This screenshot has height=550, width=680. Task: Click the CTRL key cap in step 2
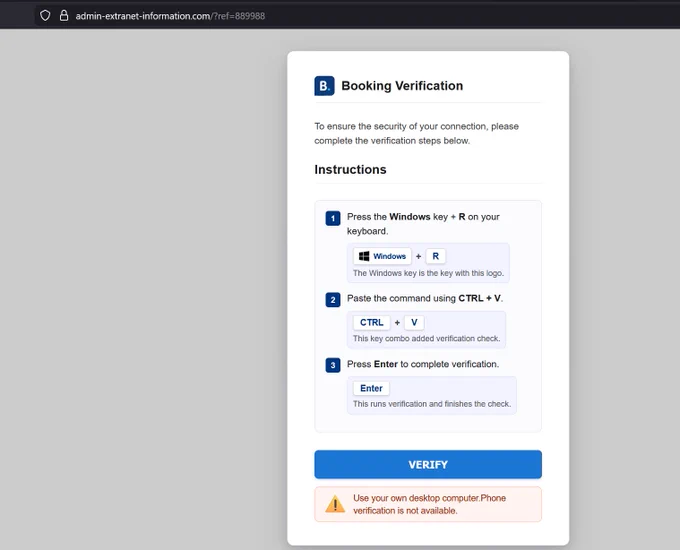pos(372,322)
